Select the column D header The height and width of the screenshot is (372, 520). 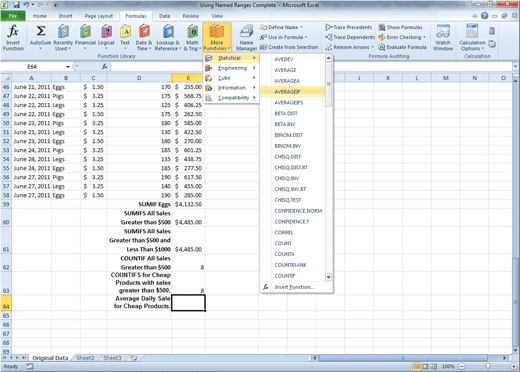click(x=139, y=78)
